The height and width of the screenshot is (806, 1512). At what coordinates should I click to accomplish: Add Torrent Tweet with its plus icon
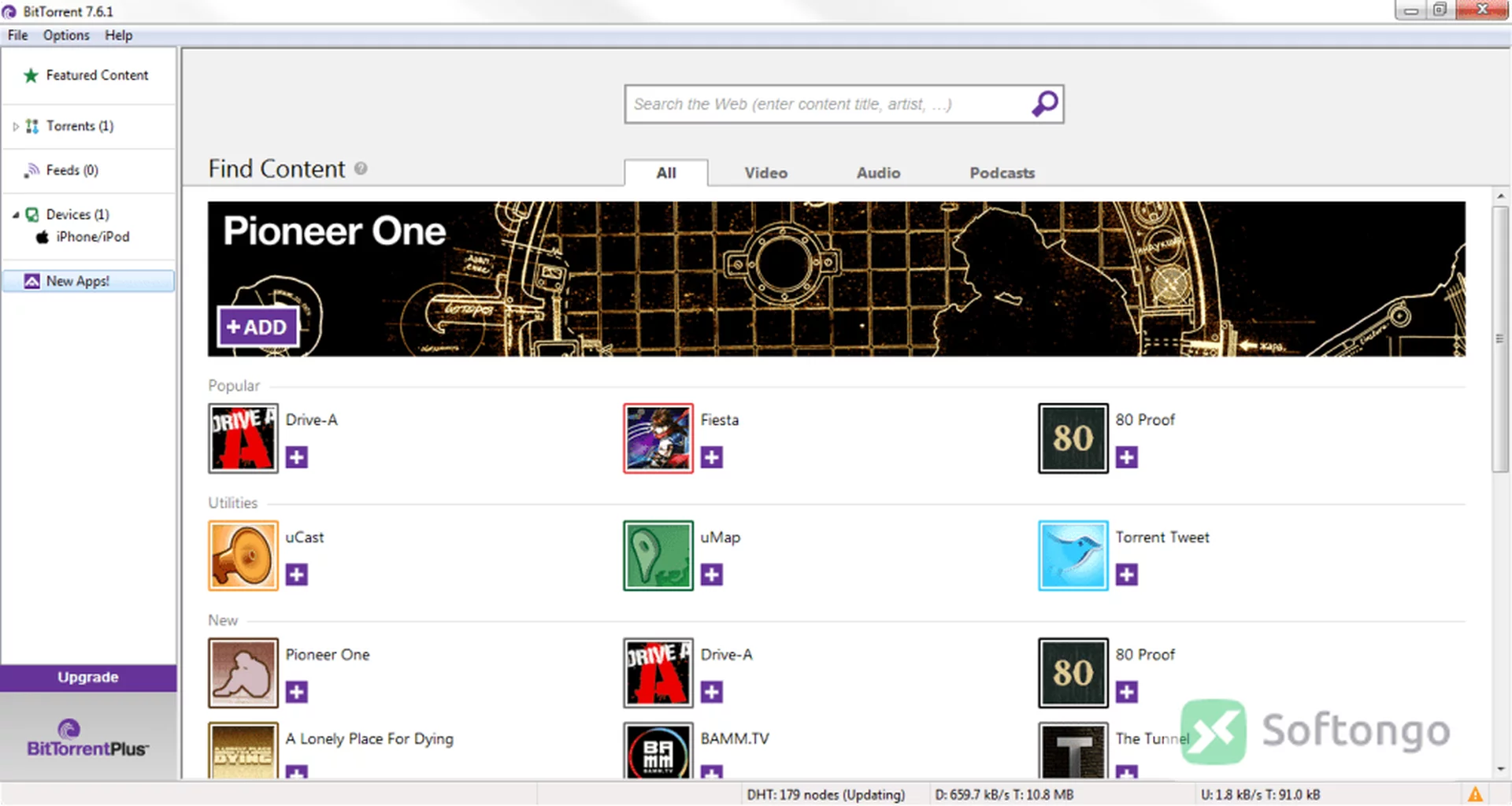point(1127,575)
